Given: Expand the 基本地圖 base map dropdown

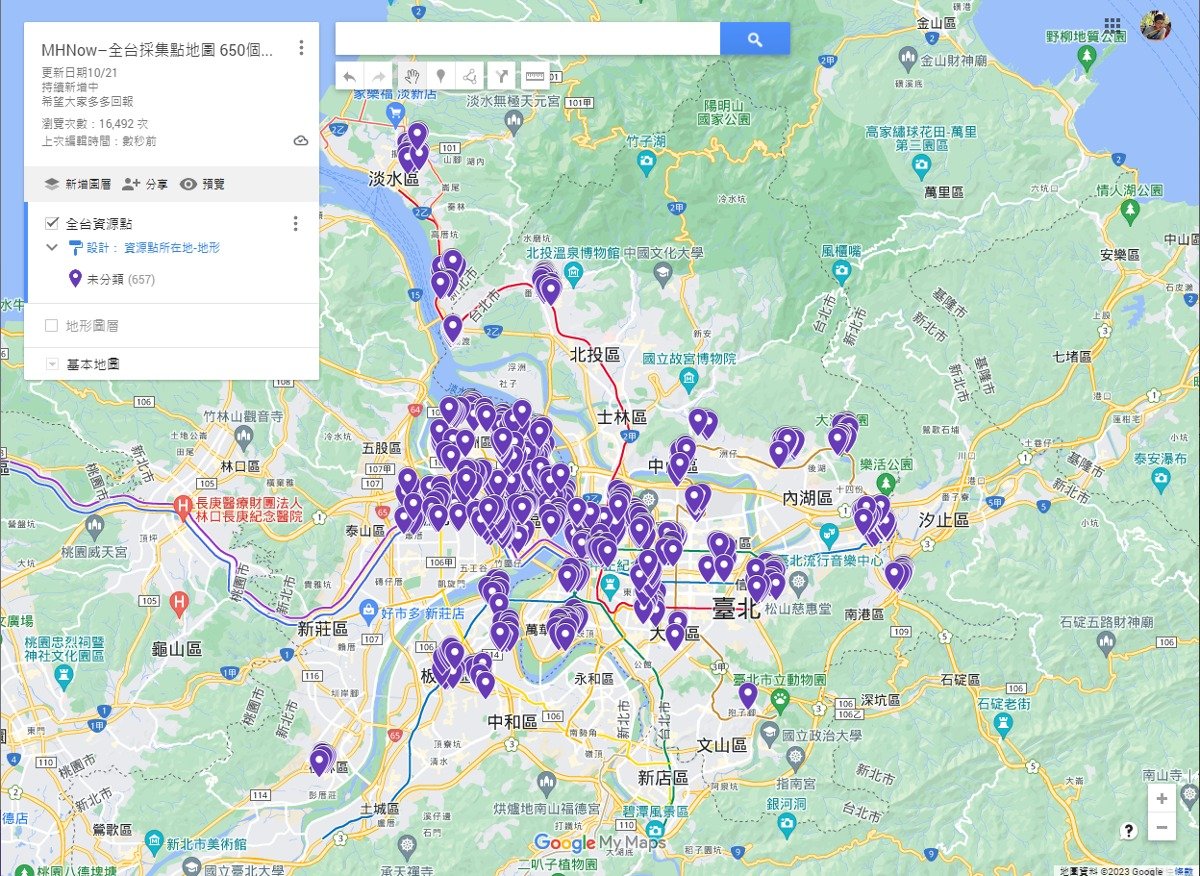Looking at the screenshot, I should tap(53, 364).
